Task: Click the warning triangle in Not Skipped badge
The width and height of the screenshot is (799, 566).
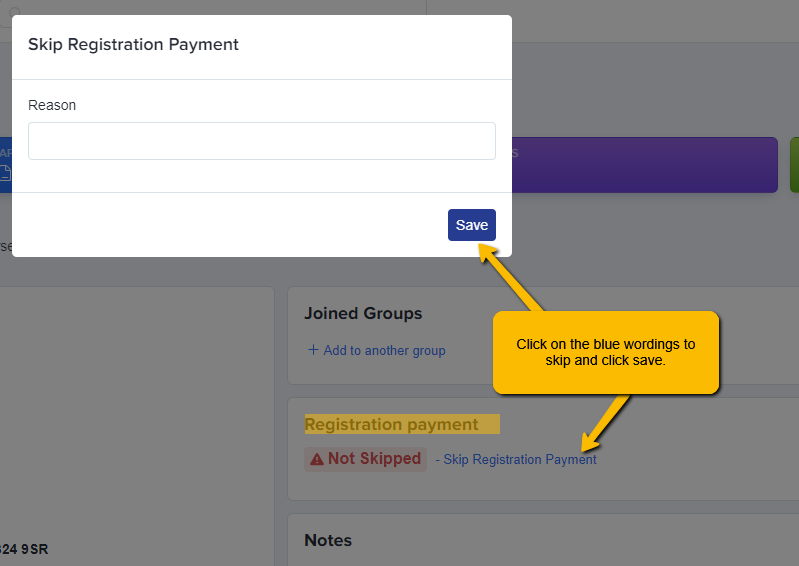Action: click(x=317, y=459)
